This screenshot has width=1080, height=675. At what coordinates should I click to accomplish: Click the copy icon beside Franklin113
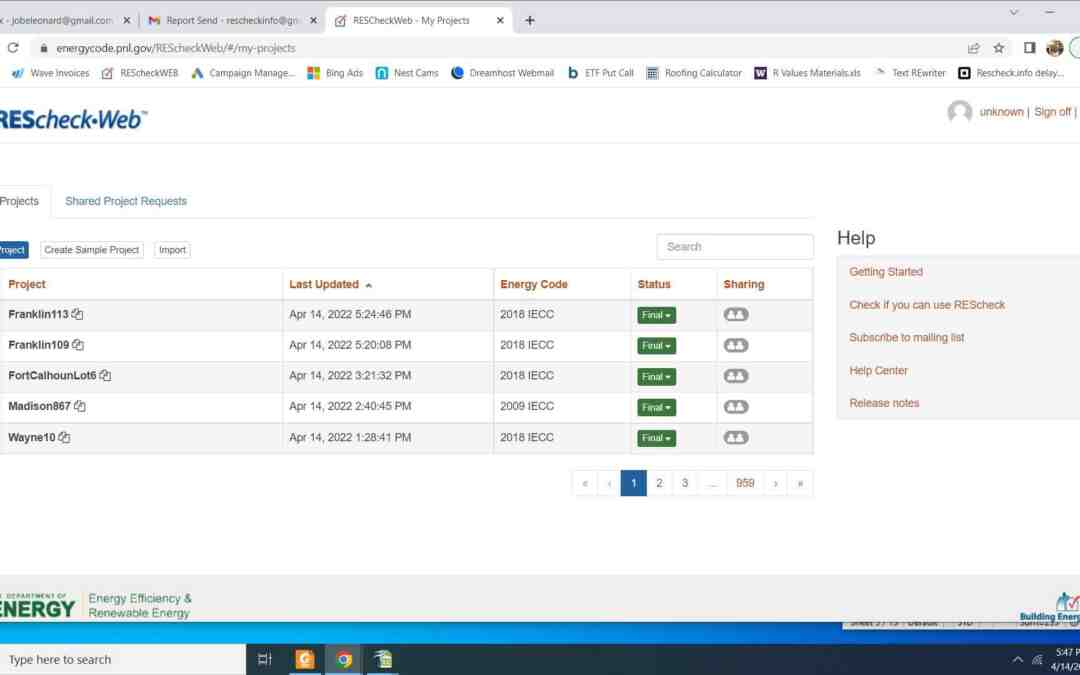[x=78, y=314]
